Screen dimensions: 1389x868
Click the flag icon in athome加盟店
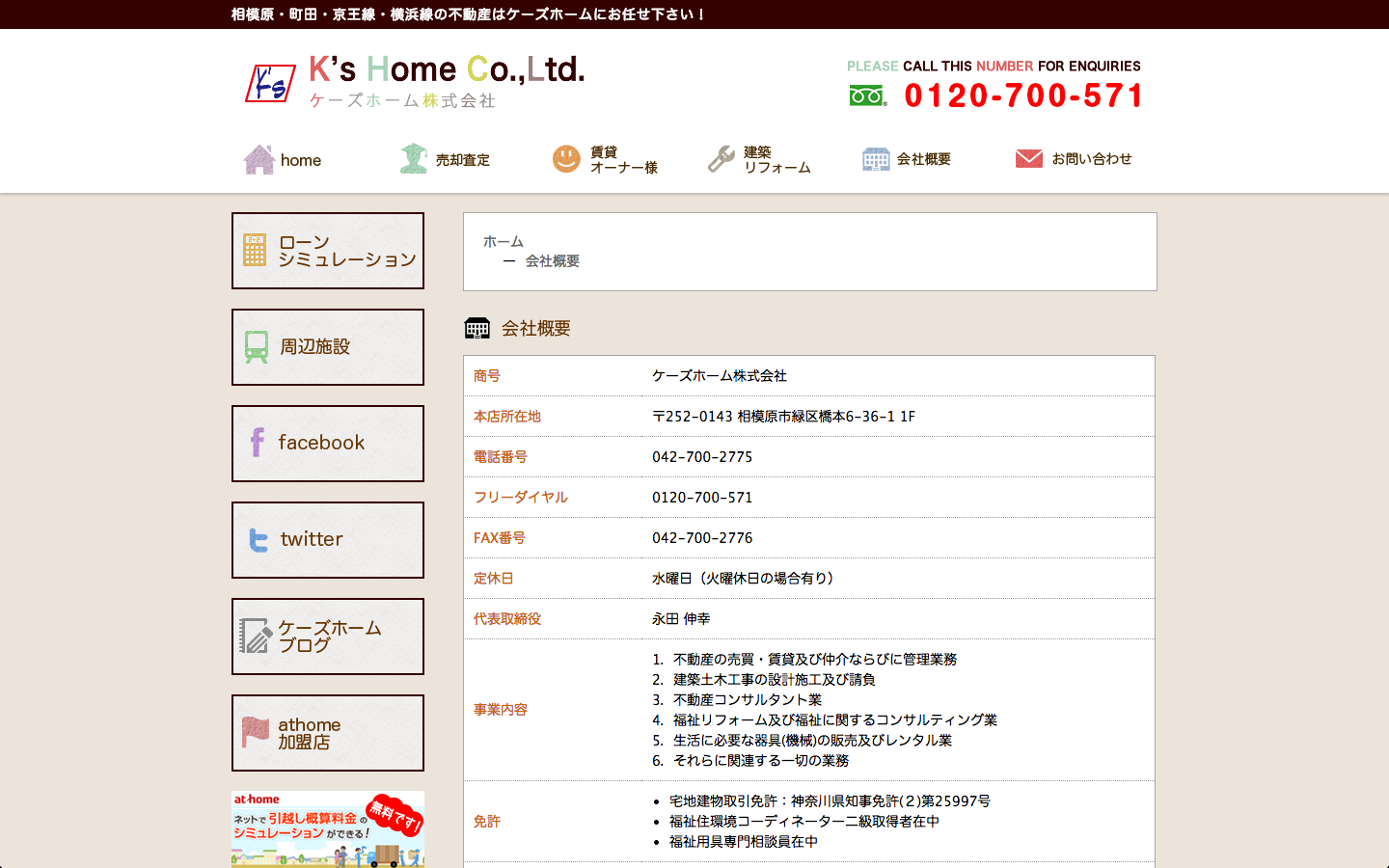tap(256, 732)
